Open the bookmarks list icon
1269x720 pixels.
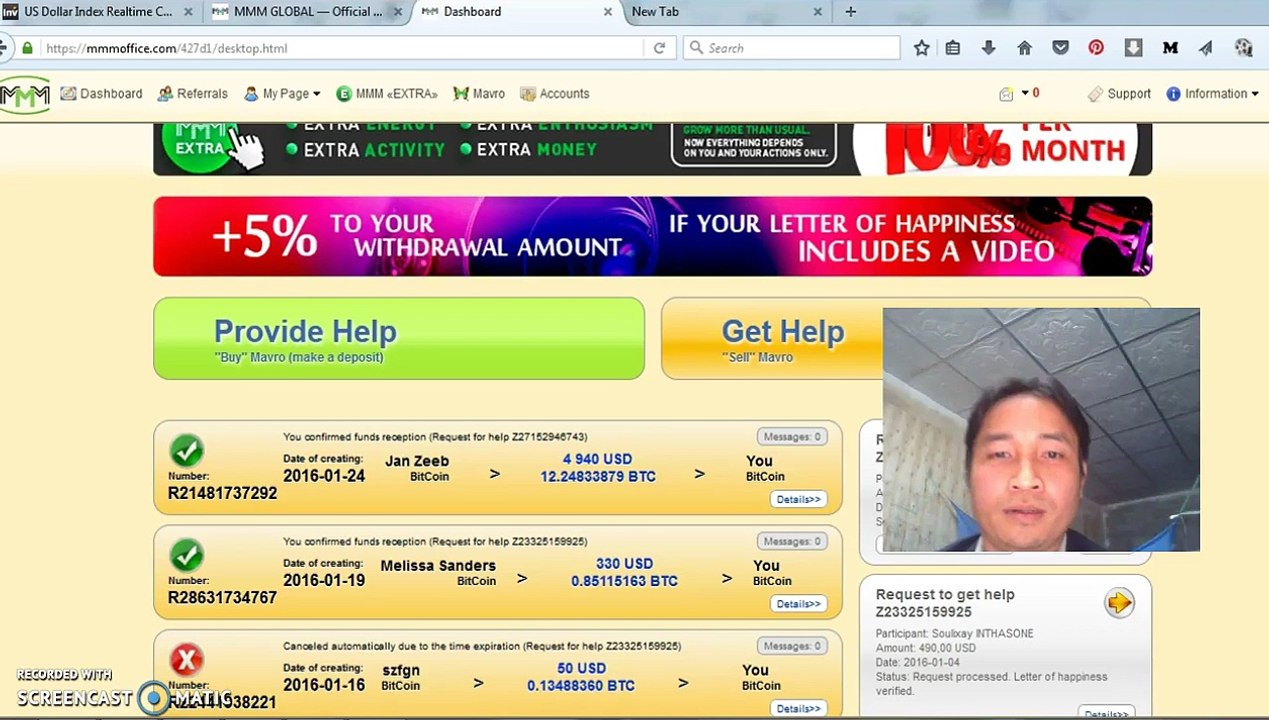pos(953,48)
